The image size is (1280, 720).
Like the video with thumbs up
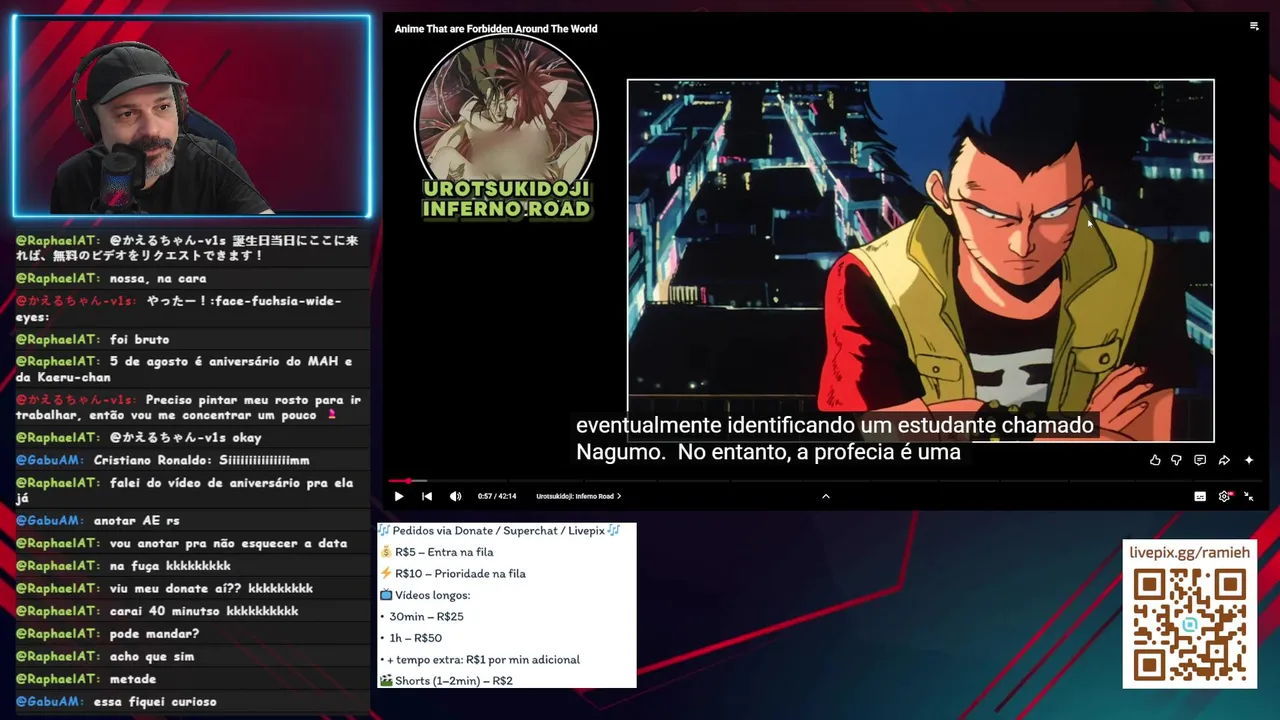coord(1155,460)
